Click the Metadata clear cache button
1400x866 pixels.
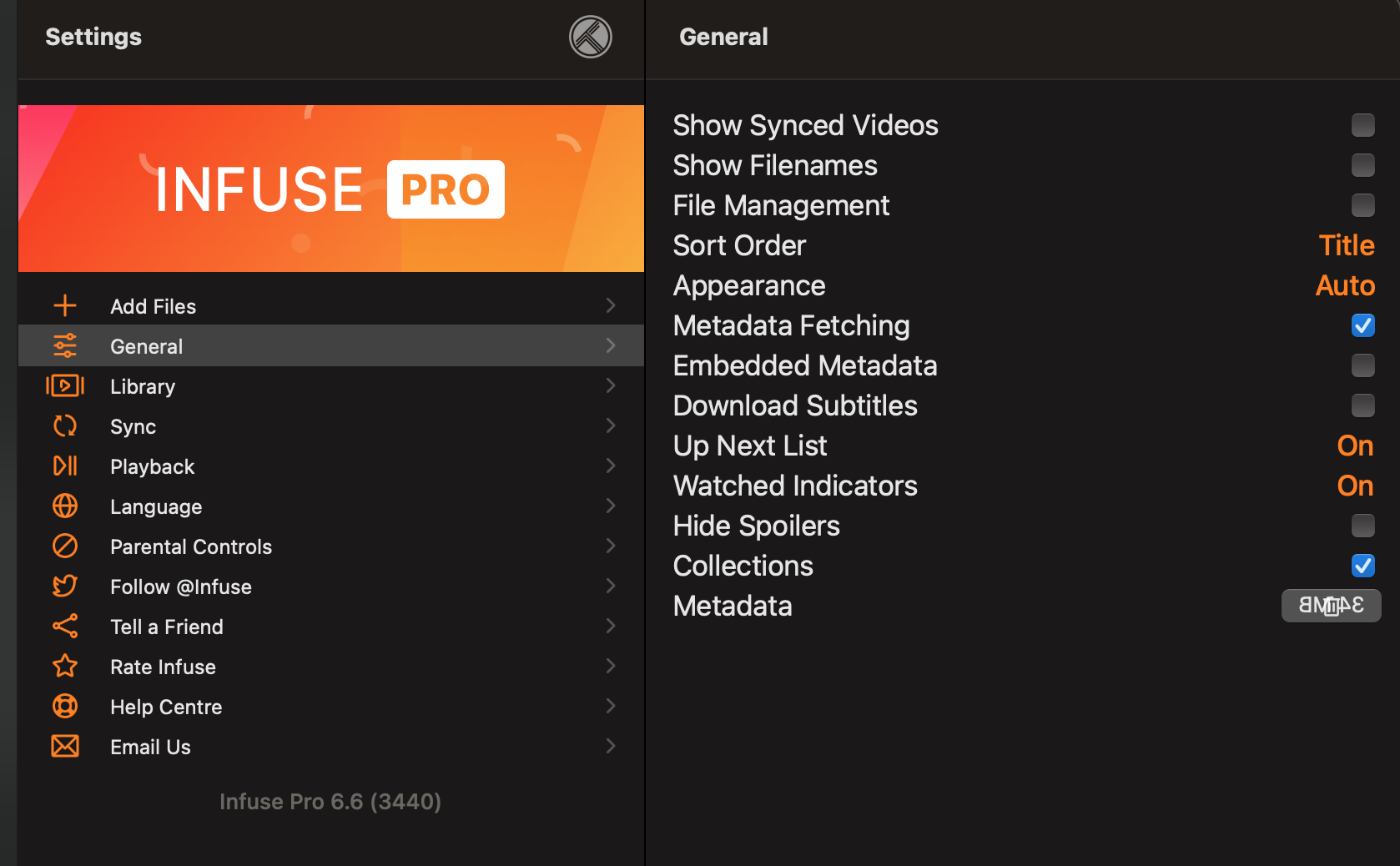(1331, 606)
